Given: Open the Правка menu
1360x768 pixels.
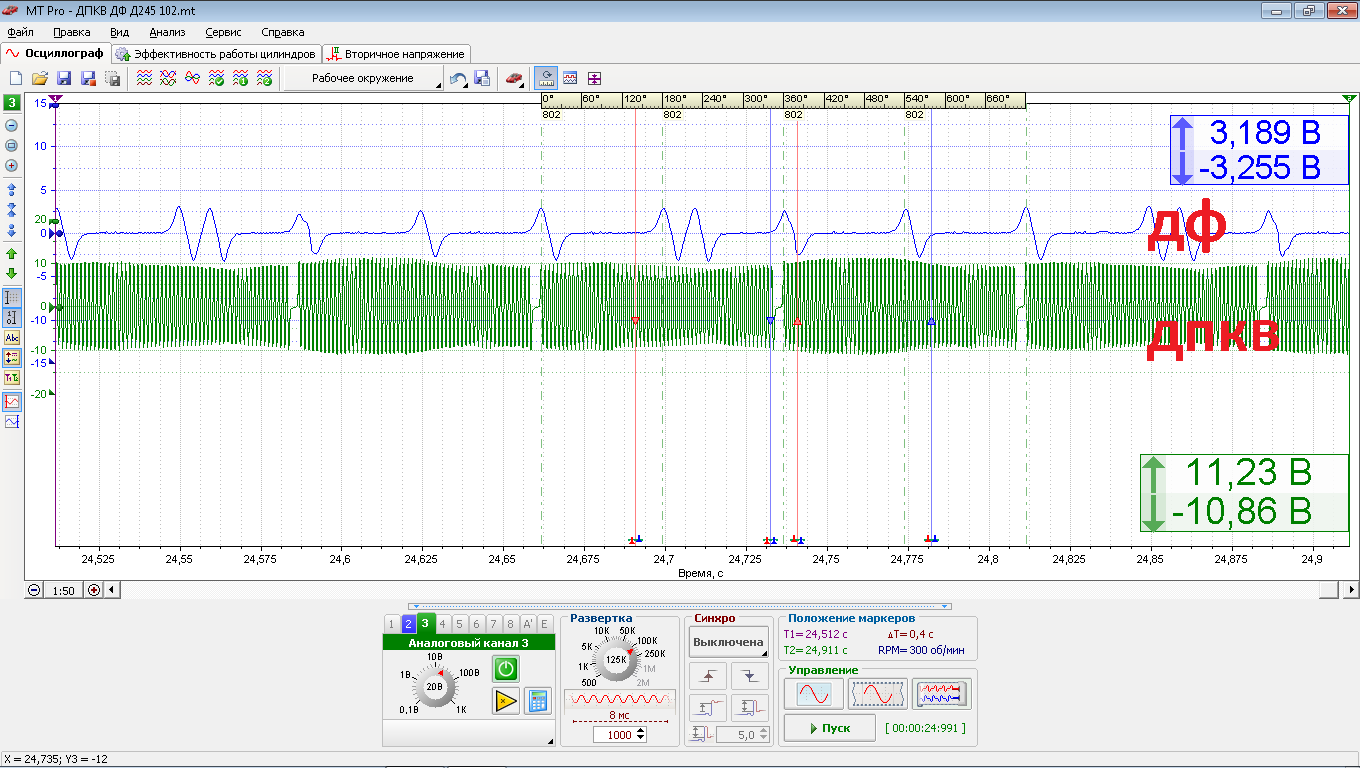Looking at the screenshot, I should coord(72,32).
